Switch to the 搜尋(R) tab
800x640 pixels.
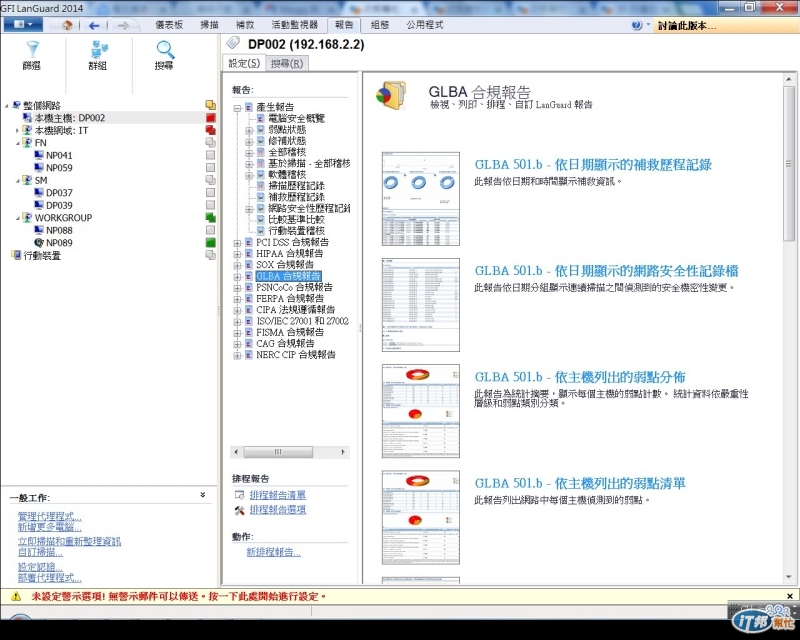pos(287,64)
